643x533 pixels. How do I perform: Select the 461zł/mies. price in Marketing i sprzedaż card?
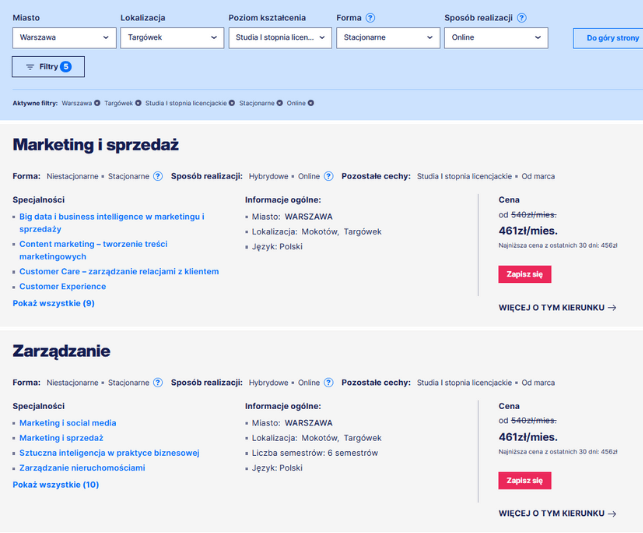(528, 231)
